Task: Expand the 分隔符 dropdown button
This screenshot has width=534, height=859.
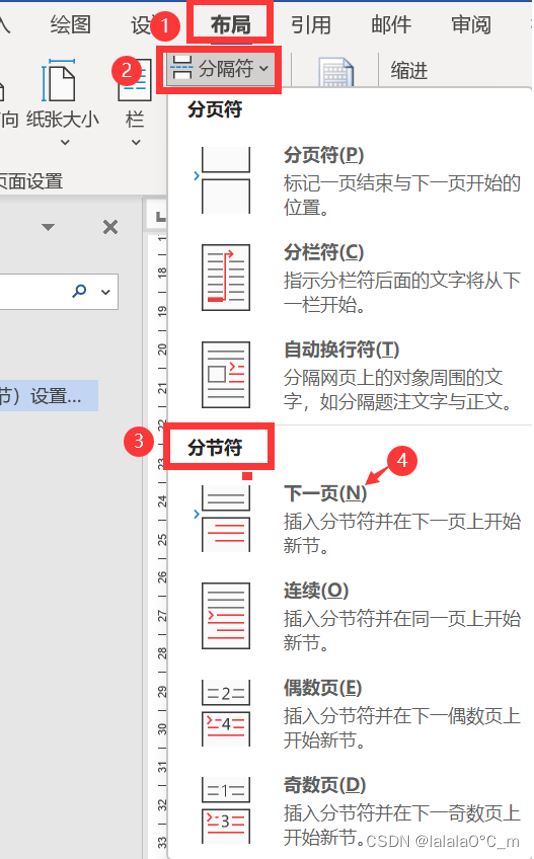Action: [220, 69]
